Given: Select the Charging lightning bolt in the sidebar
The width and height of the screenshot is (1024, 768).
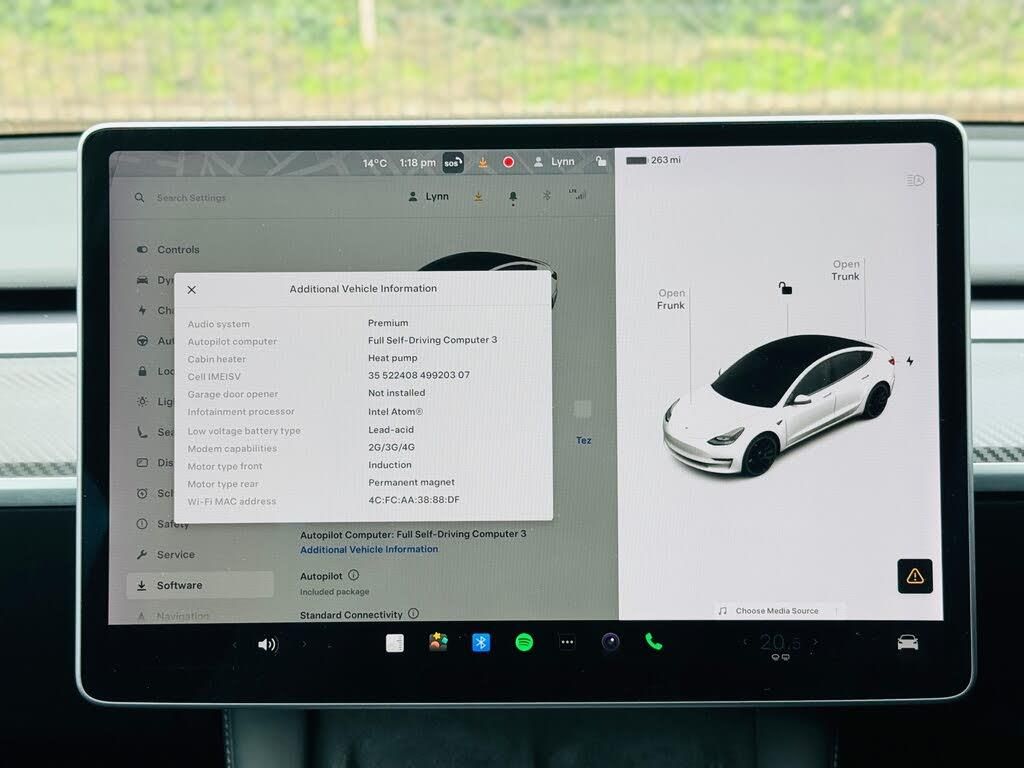Looking at the screenshot, I should (142, 310).
